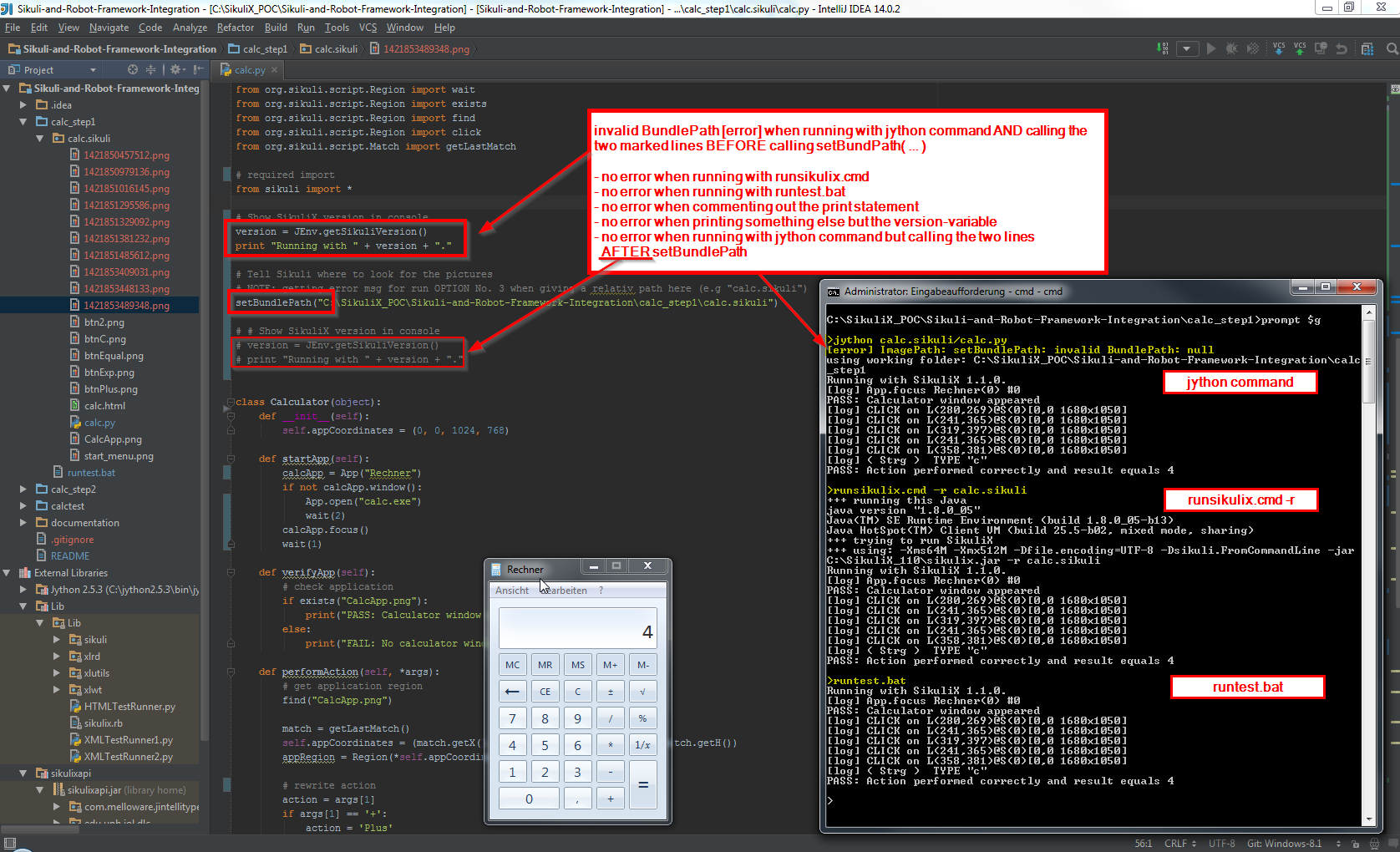Collapse the calc_step1 folder
This screenshot has height=852, width=1400.
[23, 122]
